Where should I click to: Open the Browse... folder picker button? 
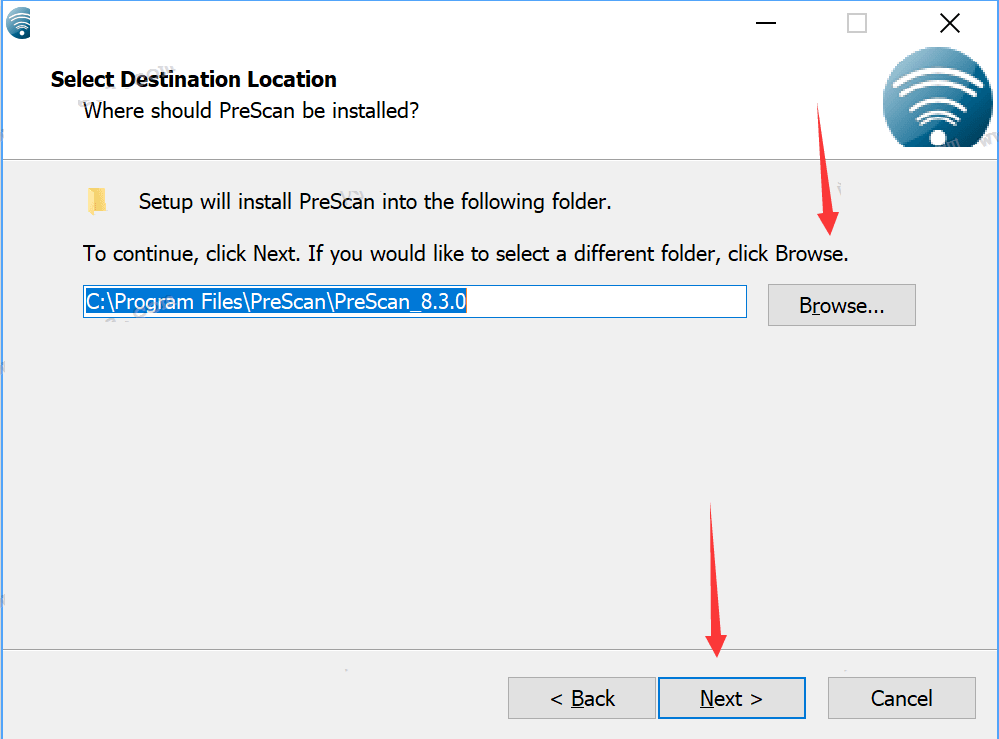pyautogui.click(x=841, y=305)
